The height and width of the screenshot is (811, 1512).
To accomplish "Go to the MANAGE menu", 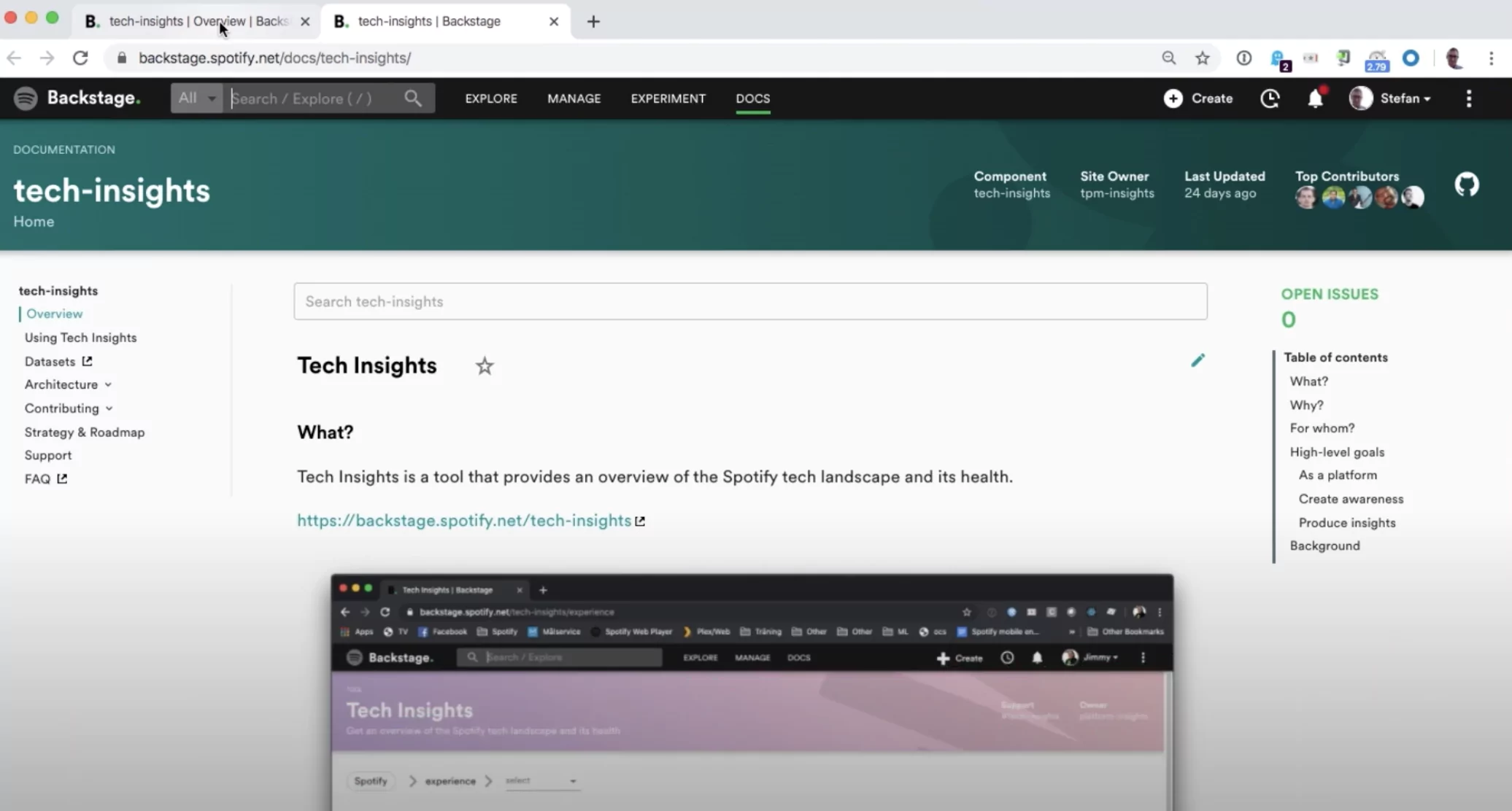I will pos(574,98).
